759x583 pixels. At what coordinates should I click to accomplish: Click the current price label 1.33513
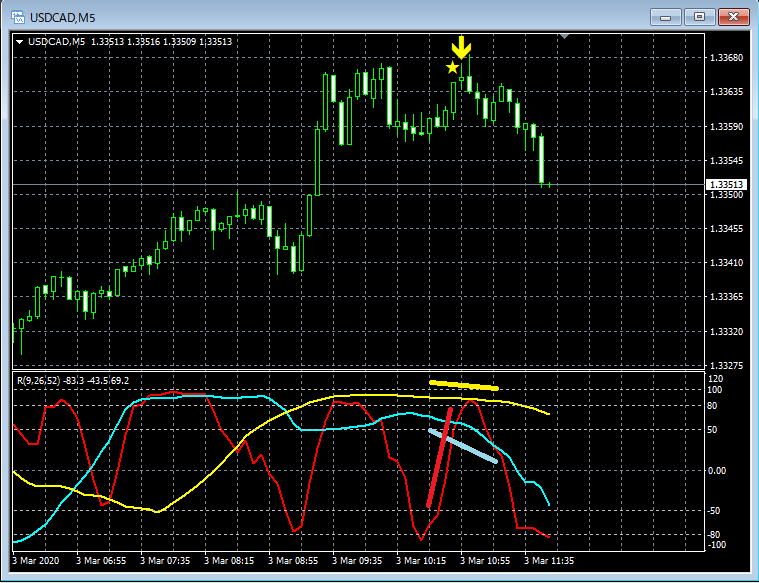tap(726, 184)
